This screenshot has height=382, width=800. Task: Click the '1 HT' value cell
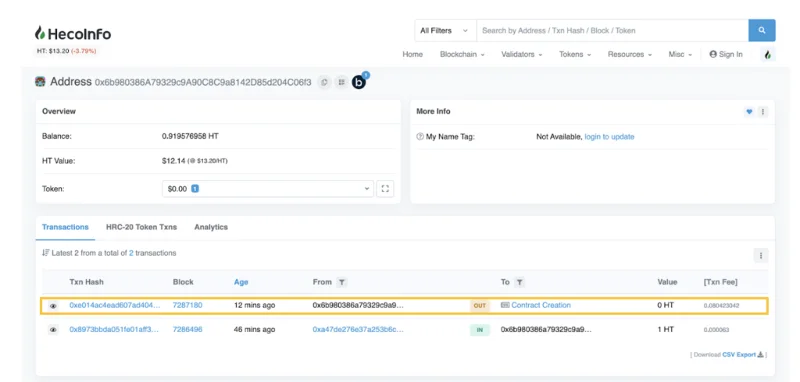click(x=665, y=330)
